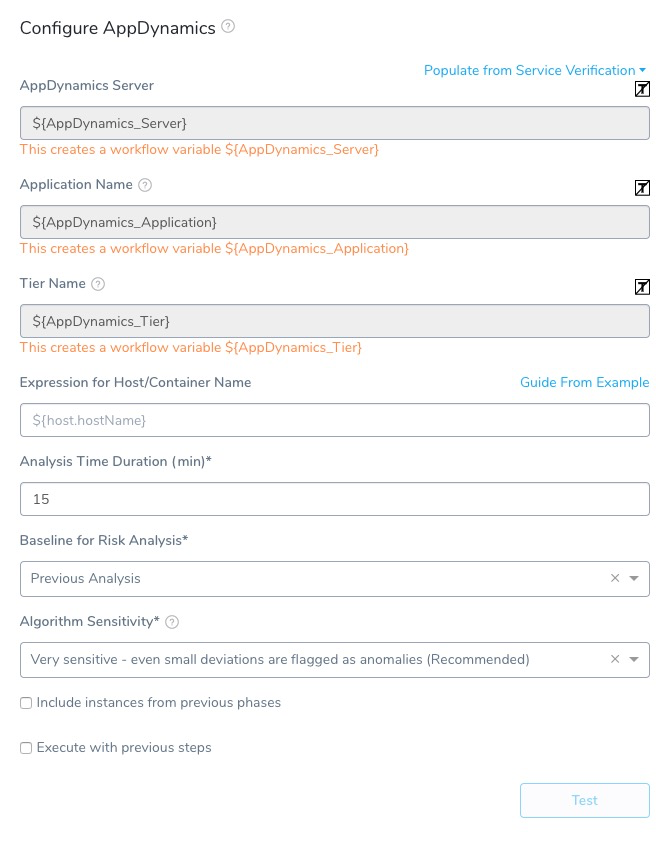The width and height of the screenshot is (671, 841).
Task: Clear the Algorithm Sensitivity selection
Action: pyautogui.click(x=615, y=659)
